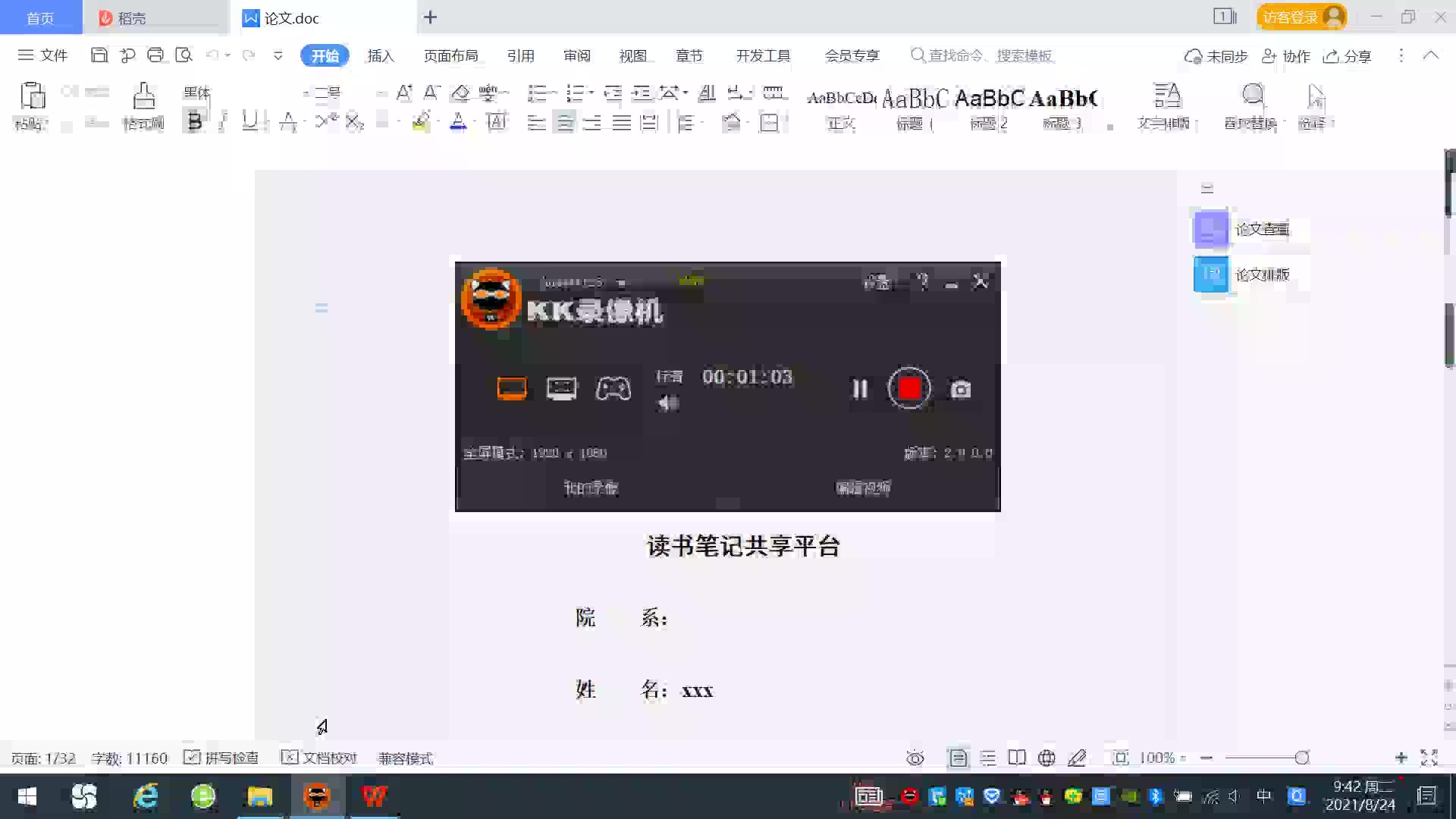Open the font size dropdown
1456x819 pixels.
[381, 93]
